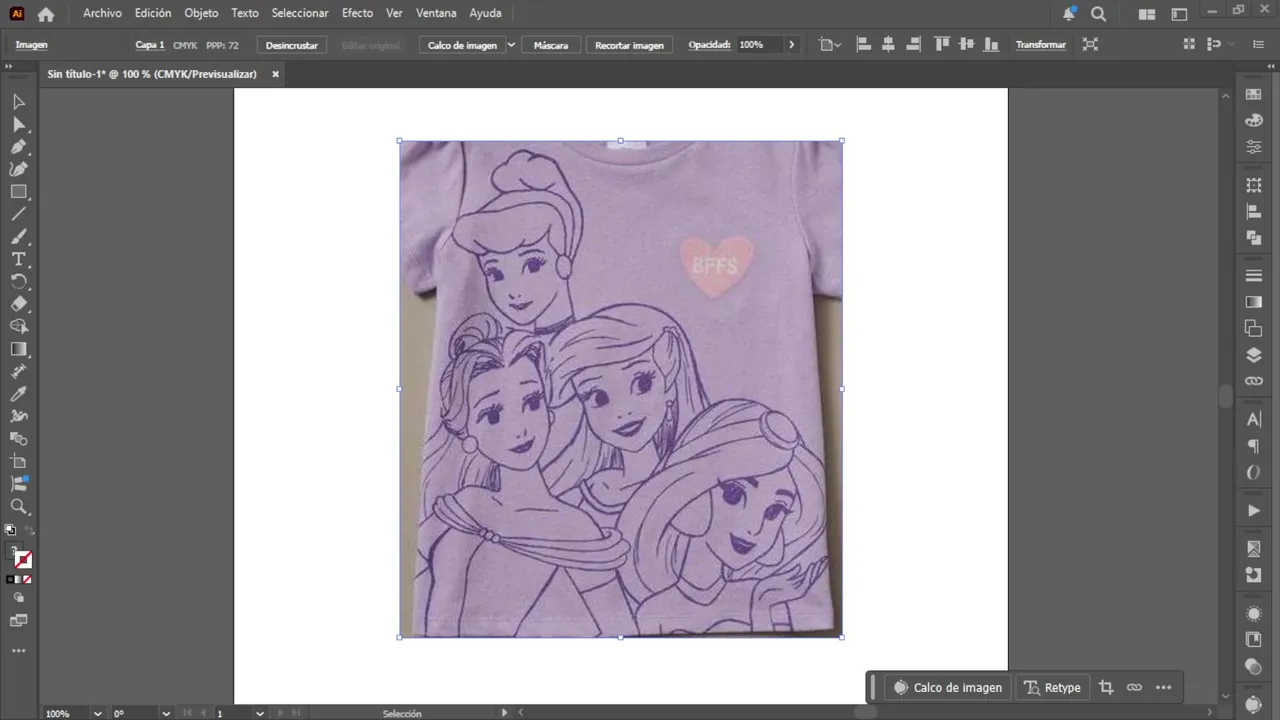
Task: Select Sin título-1 document tab
Action: point(152,74)
